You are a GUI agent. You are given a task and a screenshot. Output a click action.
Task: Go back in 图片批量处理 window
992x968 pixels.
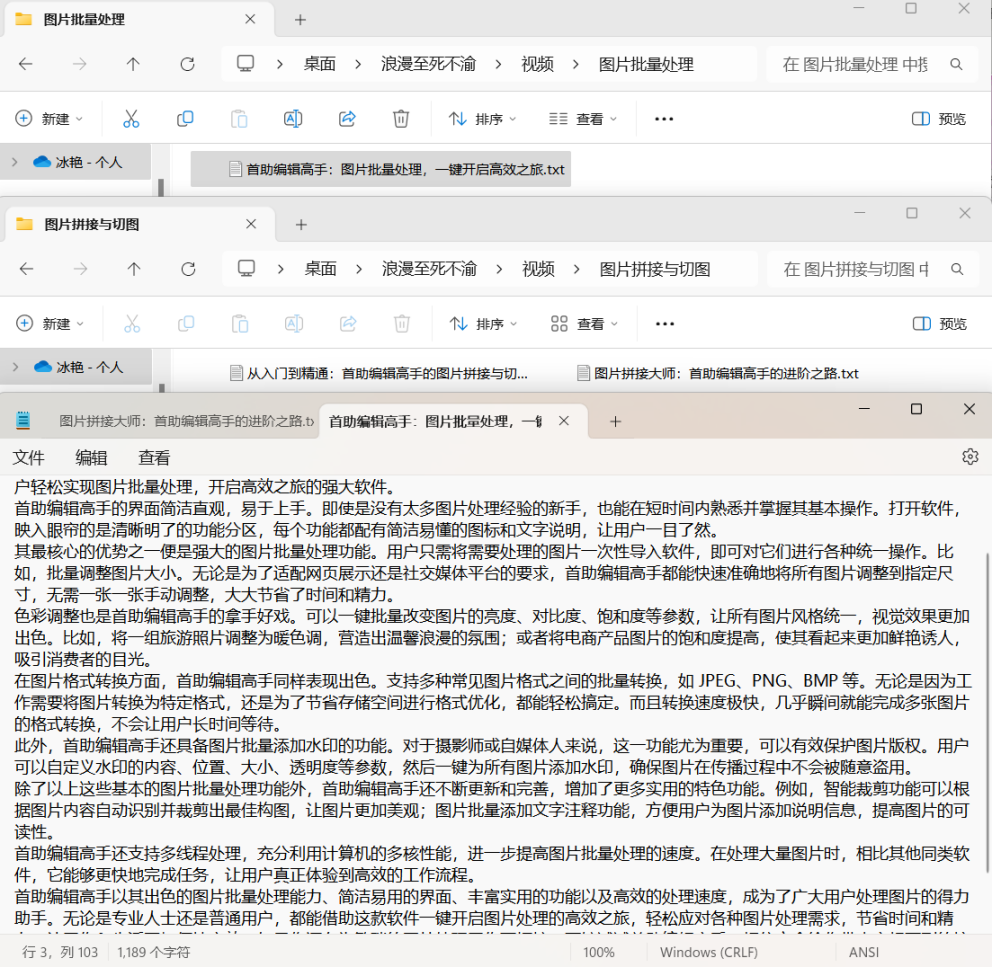click(25, 64)
